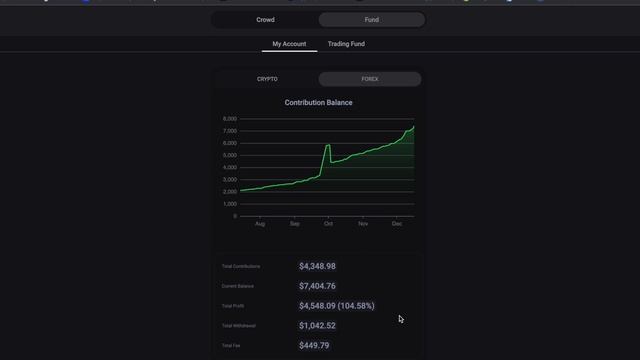Screen dimensions: 640x360
Task: Select the CRYPTO segment
Action: [x=267, y=79]
